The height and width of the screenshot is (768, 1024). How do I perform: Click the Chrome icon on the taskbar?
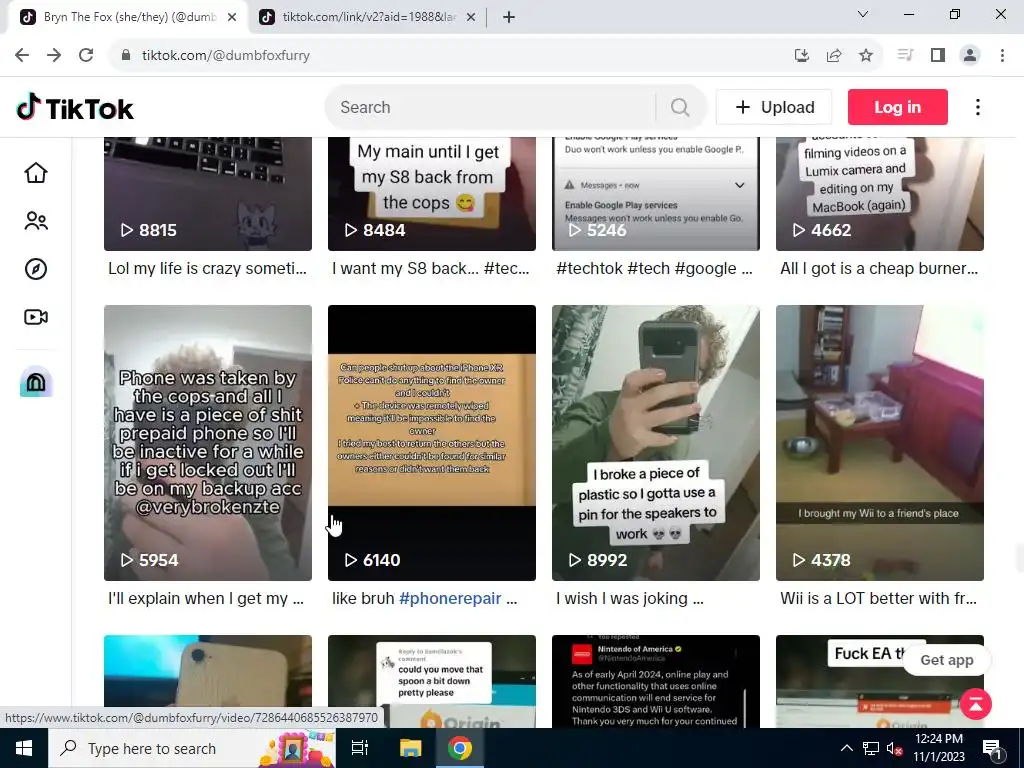pos(460,748)
